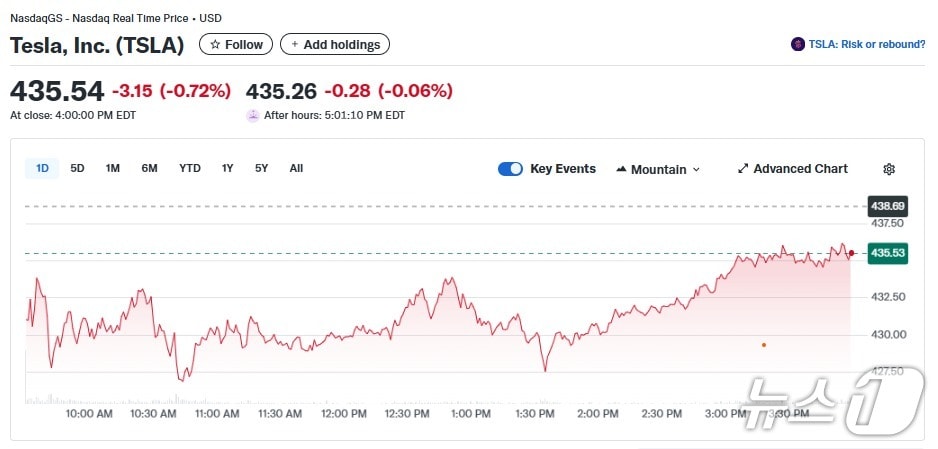Click the plus icon in Add holdings
The image size is (938, 449).
click(295, 44)
